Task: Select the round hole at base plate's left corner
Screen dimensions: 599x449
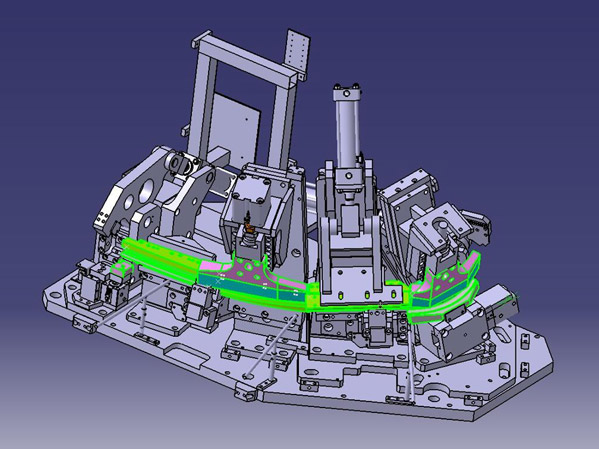Action: pos(55,295)
